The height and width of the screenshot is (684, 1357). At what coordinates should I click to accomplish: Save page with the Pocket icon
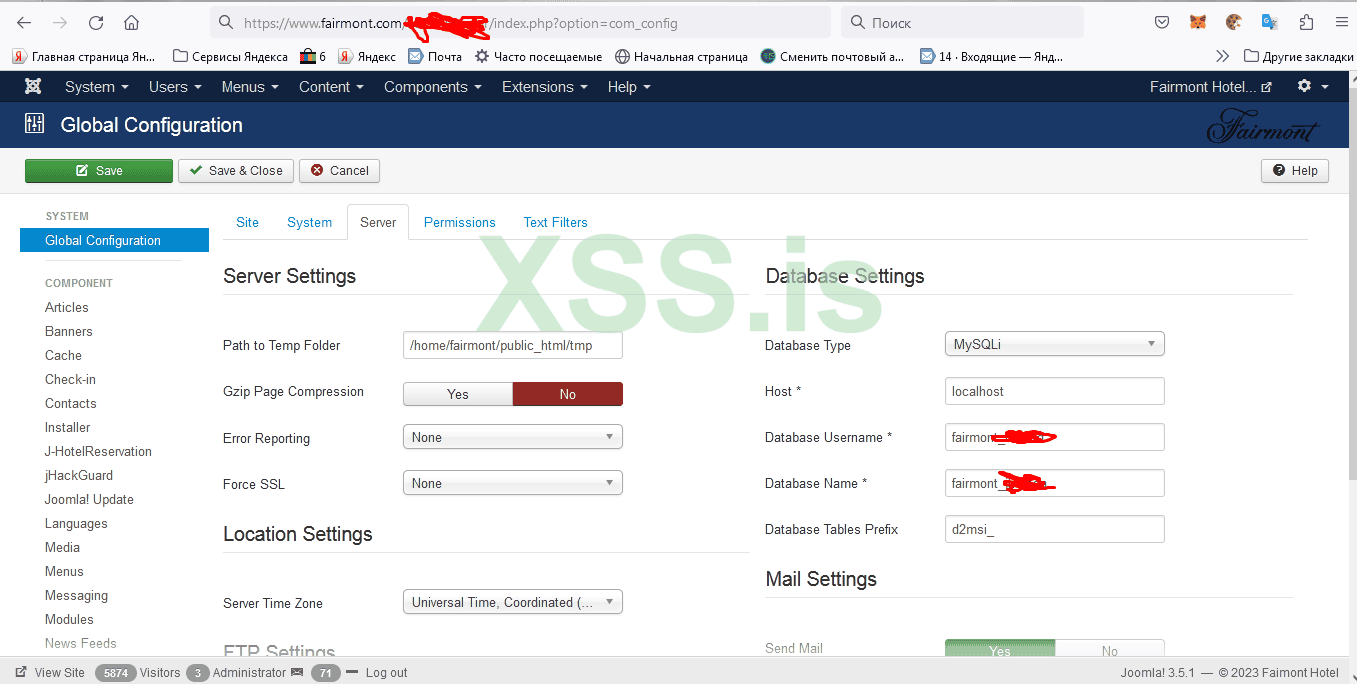[x=1162, y=22]
